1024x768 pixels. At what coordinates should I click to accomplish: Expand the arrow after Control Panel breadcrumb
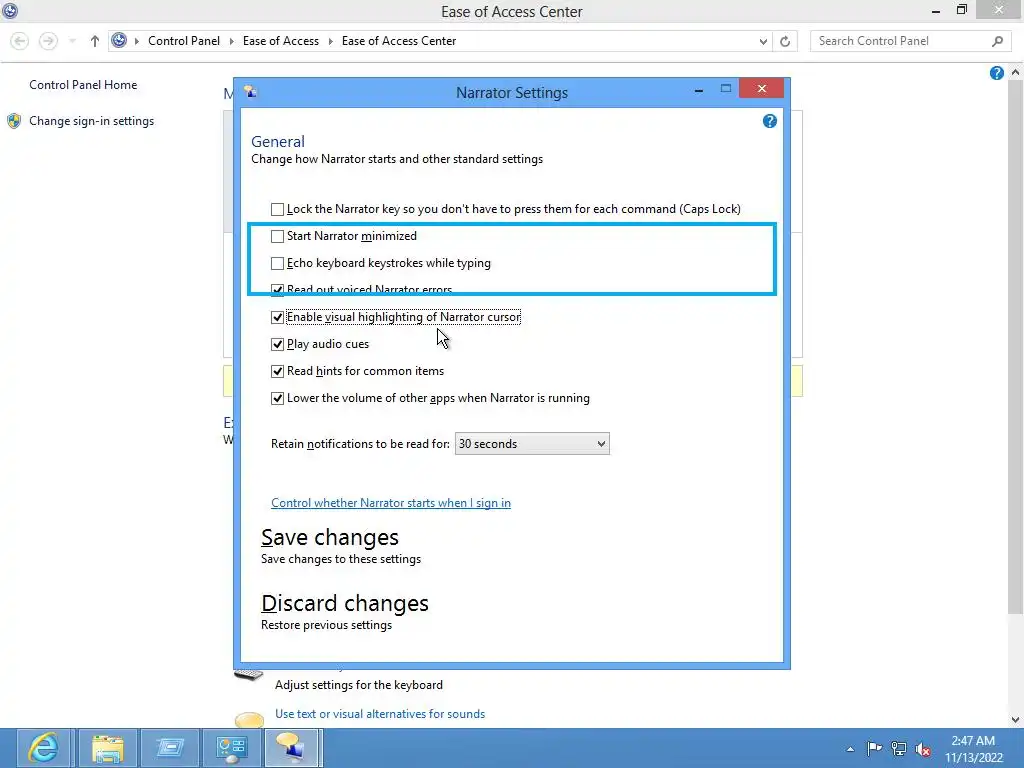point(231,41)
